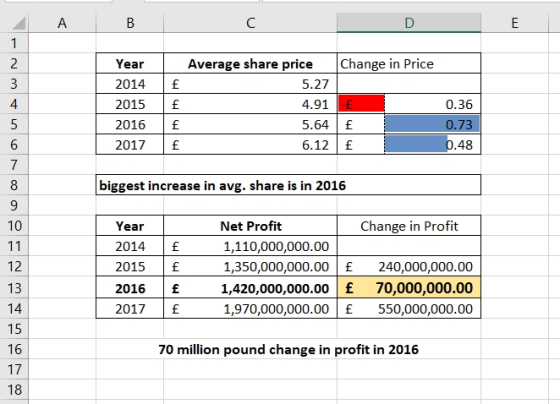Select column A header

click(x=62, y=23)
